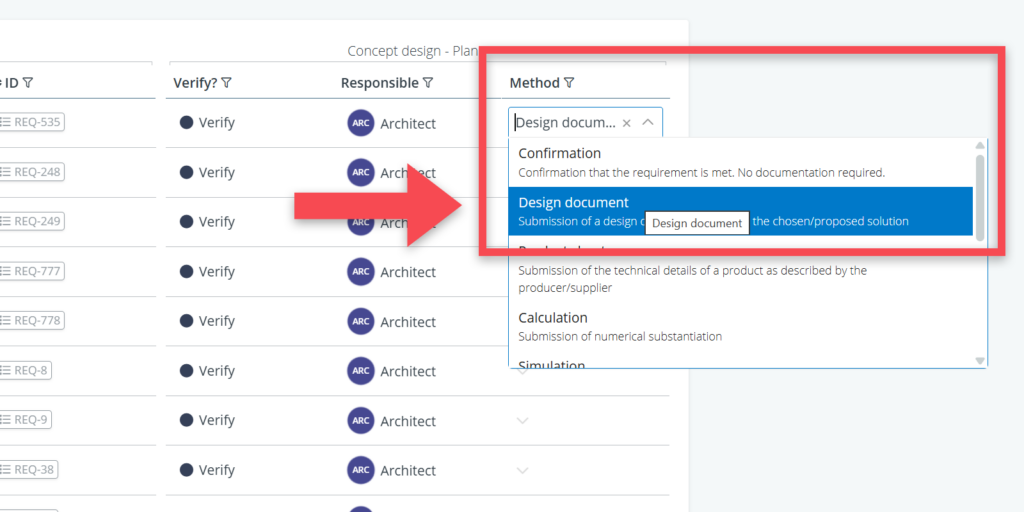Click the filter icon beside Verify? header
The width and height of the screenshot is (1024, 512).
pos(227,83)
